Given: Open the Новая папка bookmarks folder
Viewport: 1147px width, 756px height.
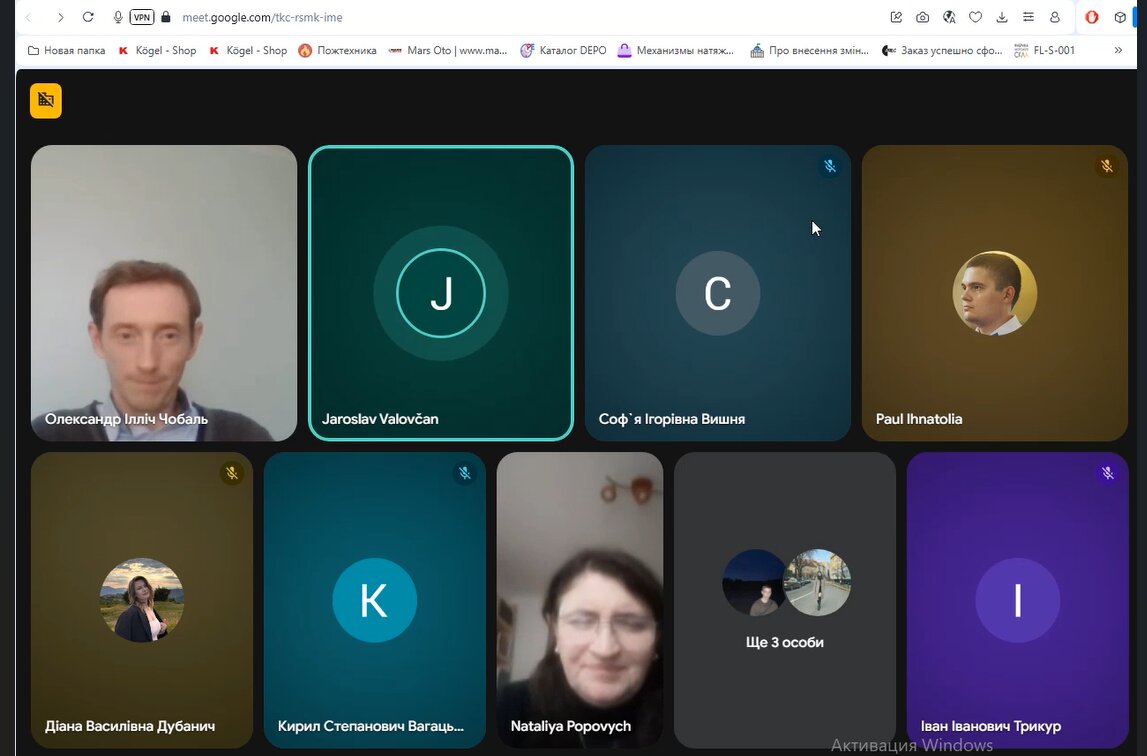Looking at the screenshot, I should (x=66, y=50).
